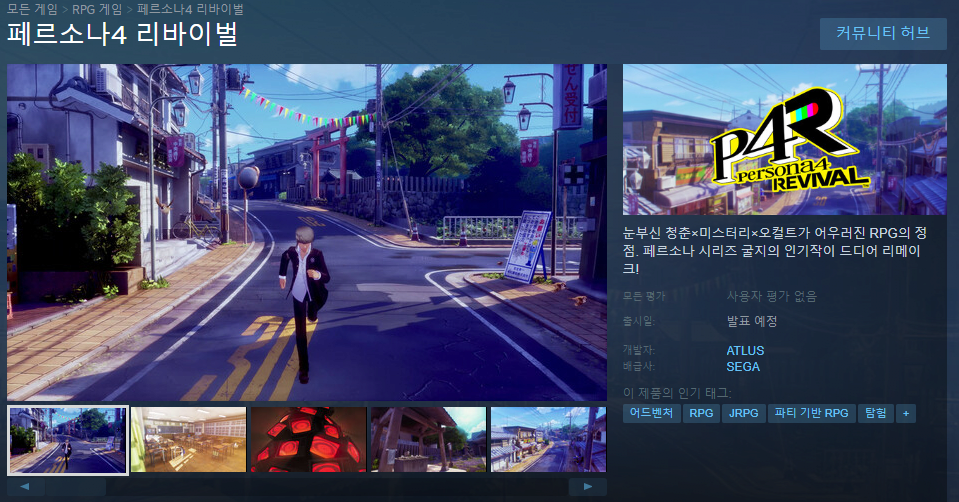
Task: Click the SEGA publisher link
Action: (742, 367)
